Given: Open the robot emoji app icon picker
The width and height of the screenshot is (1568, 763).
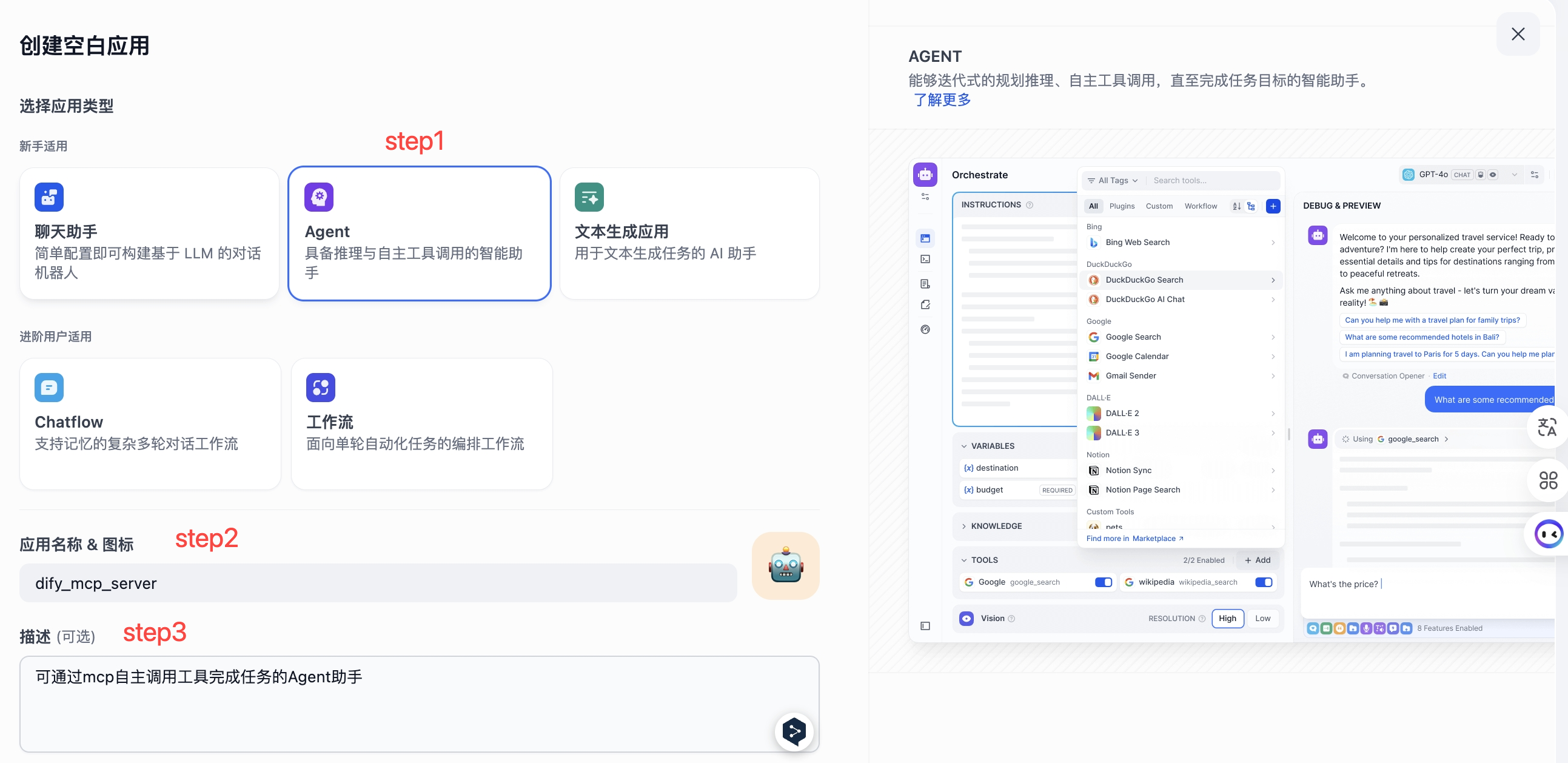Looking at the screenshot, I should (785, 565).
